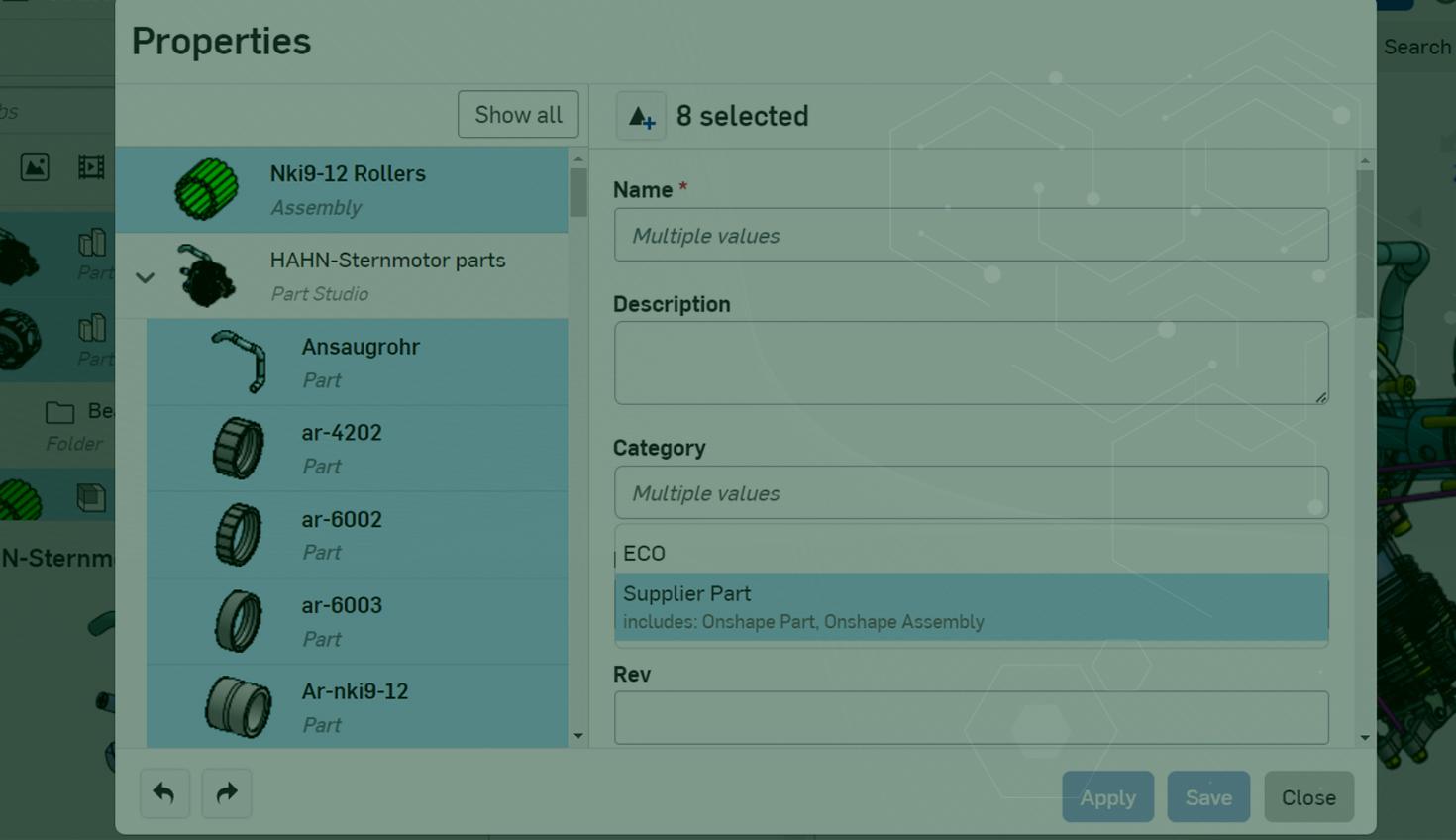
Task: Click the undo arrow button
Action: coord(164,793)
